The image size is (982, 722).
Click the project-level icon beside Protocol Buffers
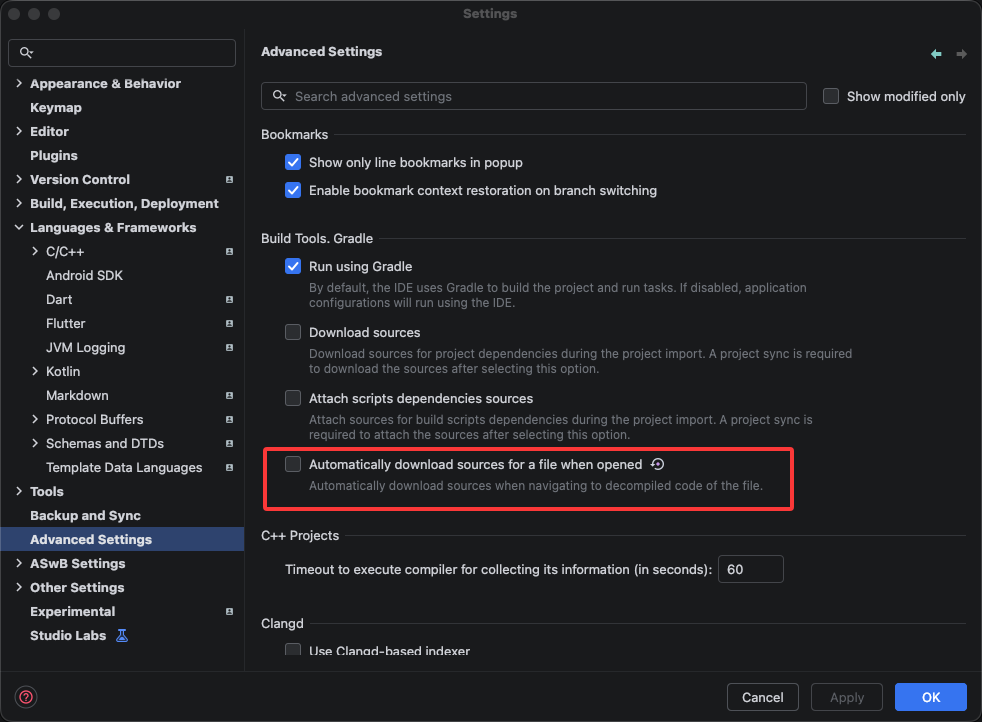229,420
